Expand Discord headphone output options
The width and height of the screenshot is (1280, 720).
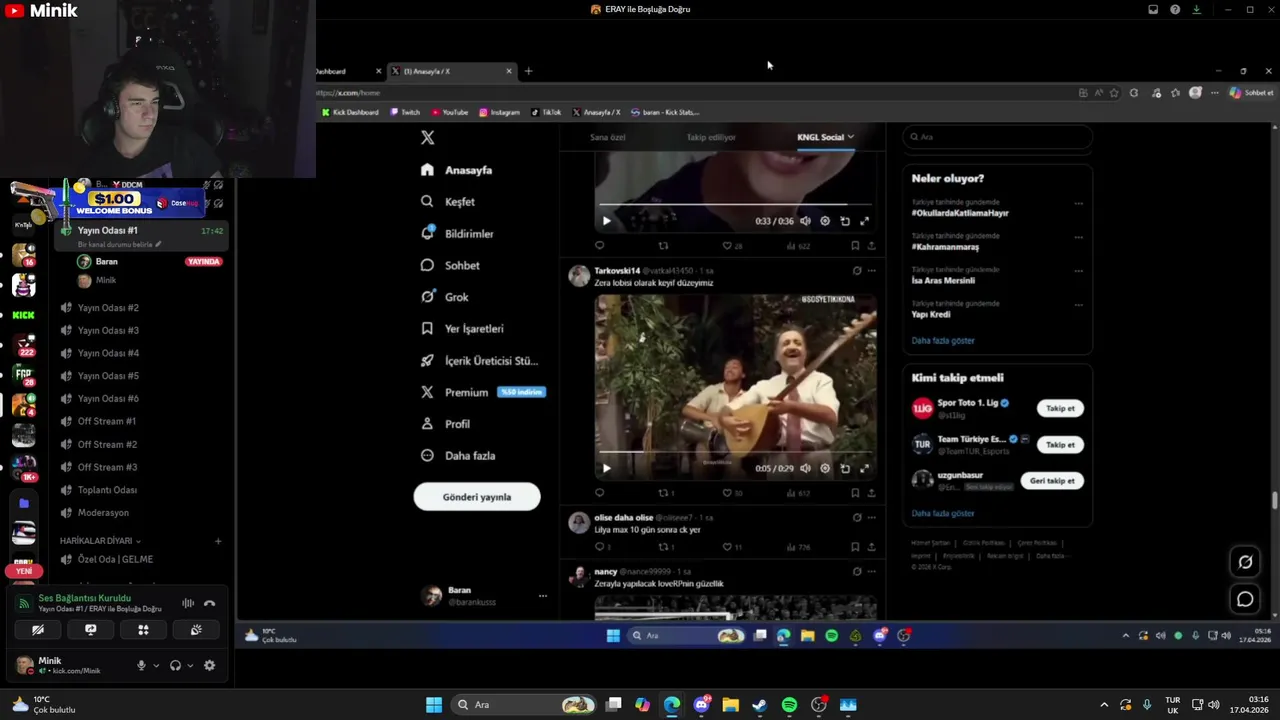pos(189,666)
